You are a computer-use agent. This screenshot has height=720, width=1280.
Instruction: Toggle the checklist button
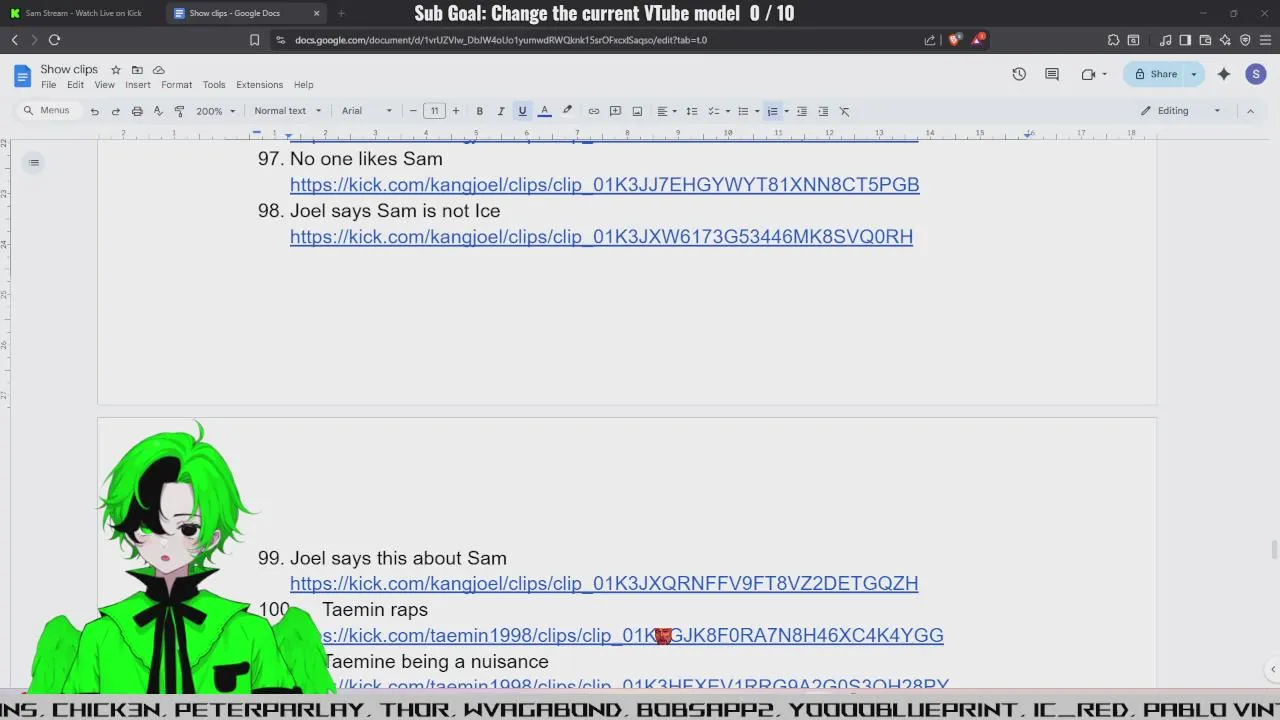coord(714,111)
